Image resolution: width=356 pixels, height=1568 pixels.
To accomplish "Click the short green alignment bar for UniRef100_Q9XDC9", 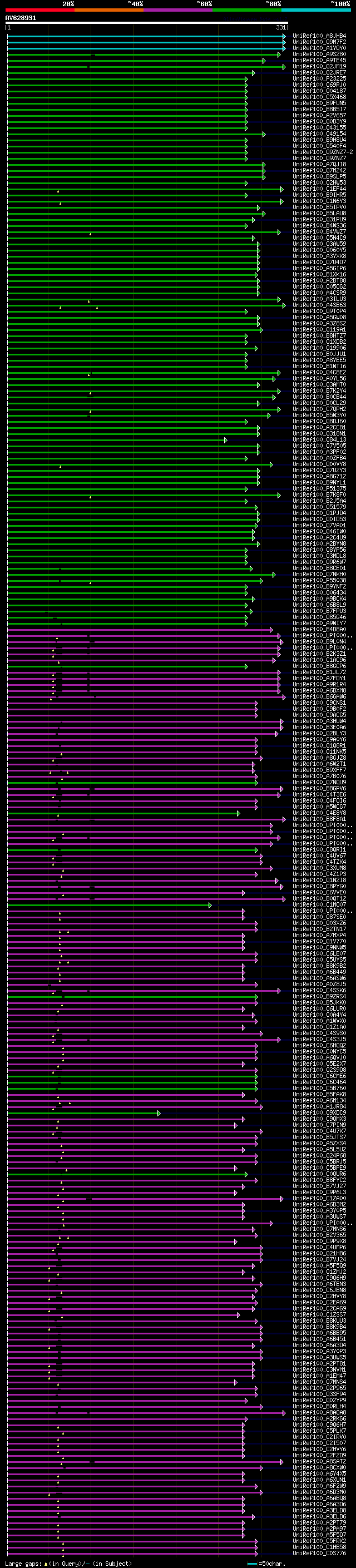I will 83,1114.
